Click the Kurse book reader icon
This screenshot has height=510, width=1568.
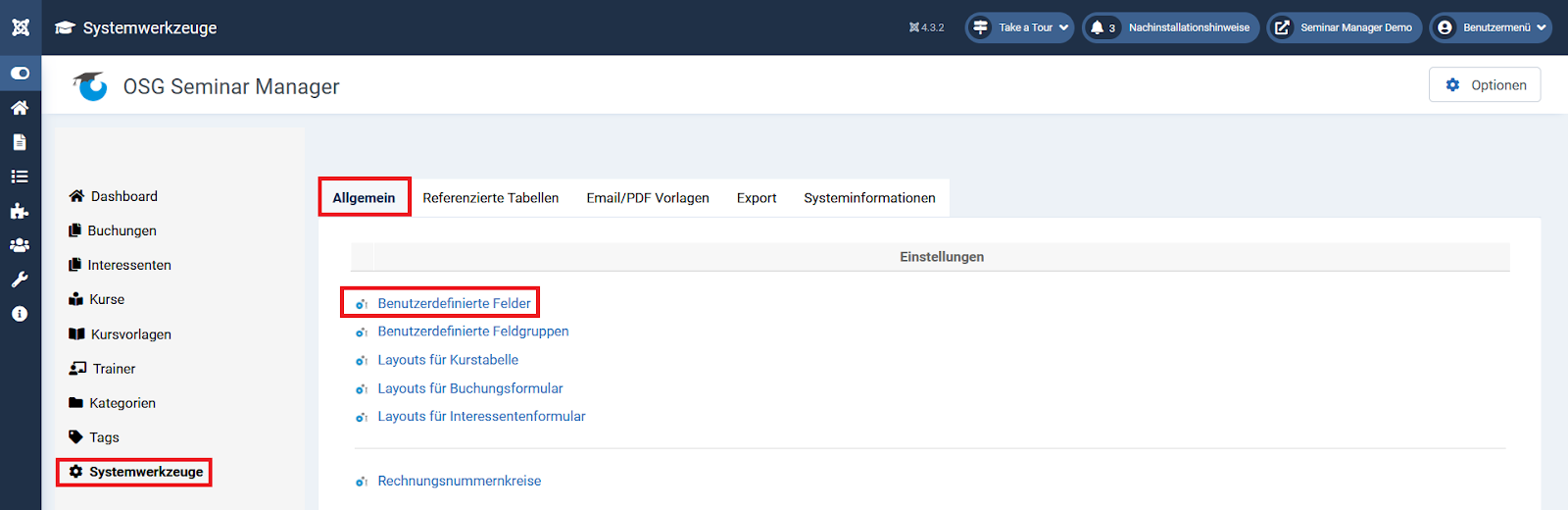[x=75, y=299]
